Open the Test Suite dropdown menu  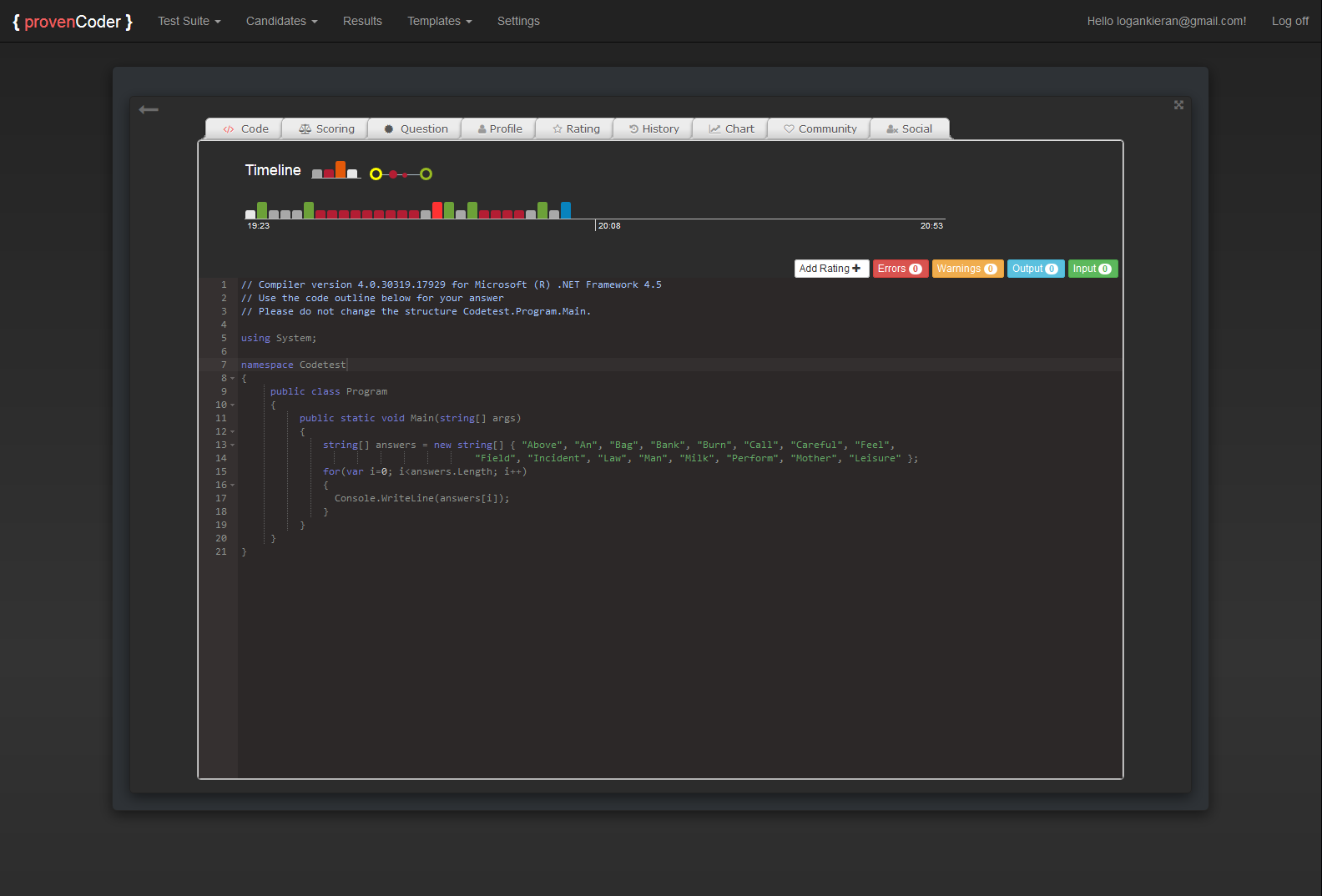(189, 21)
